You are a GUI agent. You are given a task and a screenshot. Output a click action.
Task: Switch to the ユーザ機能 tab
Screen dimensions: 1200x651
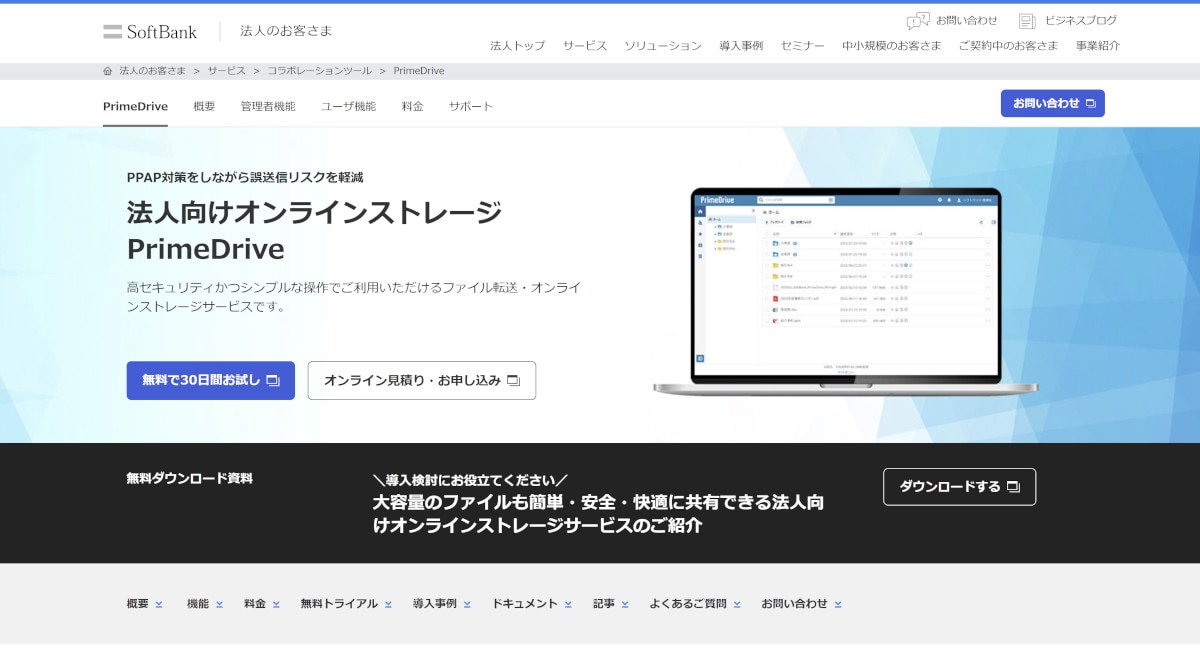tap(348, 106)
